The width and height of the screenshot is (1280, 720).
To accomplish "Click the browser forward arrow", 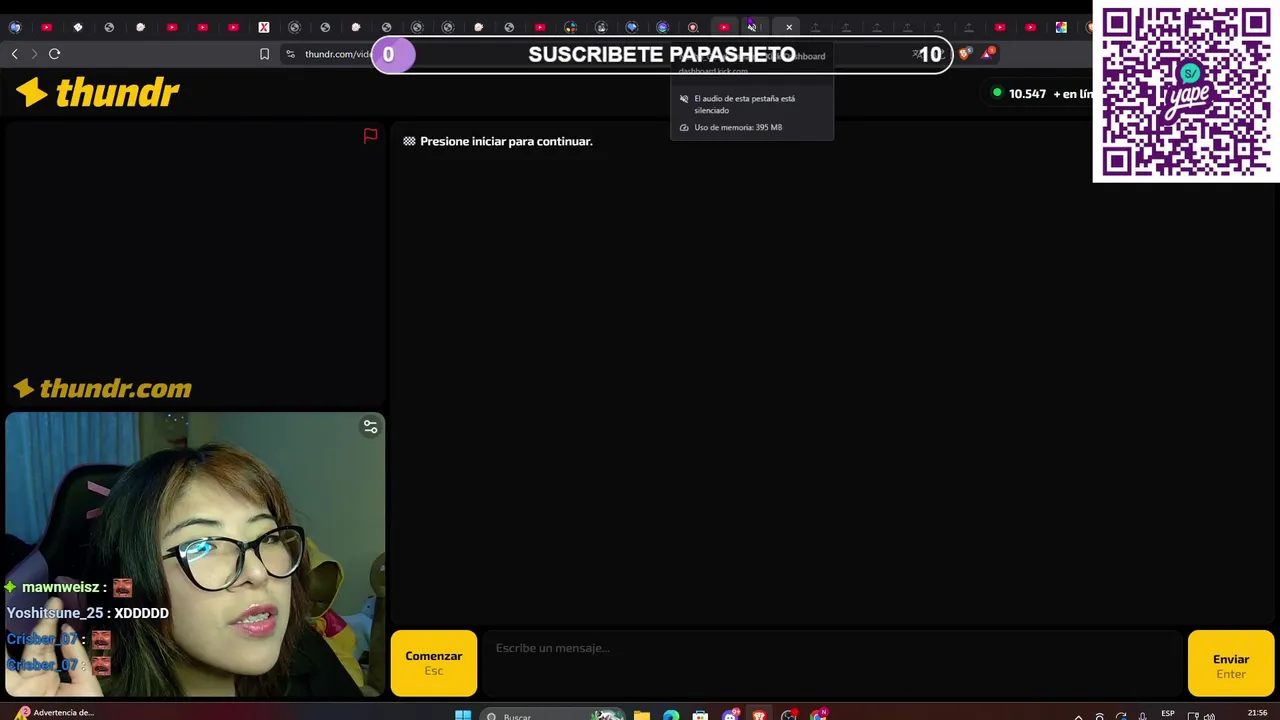I will point(34,54).
